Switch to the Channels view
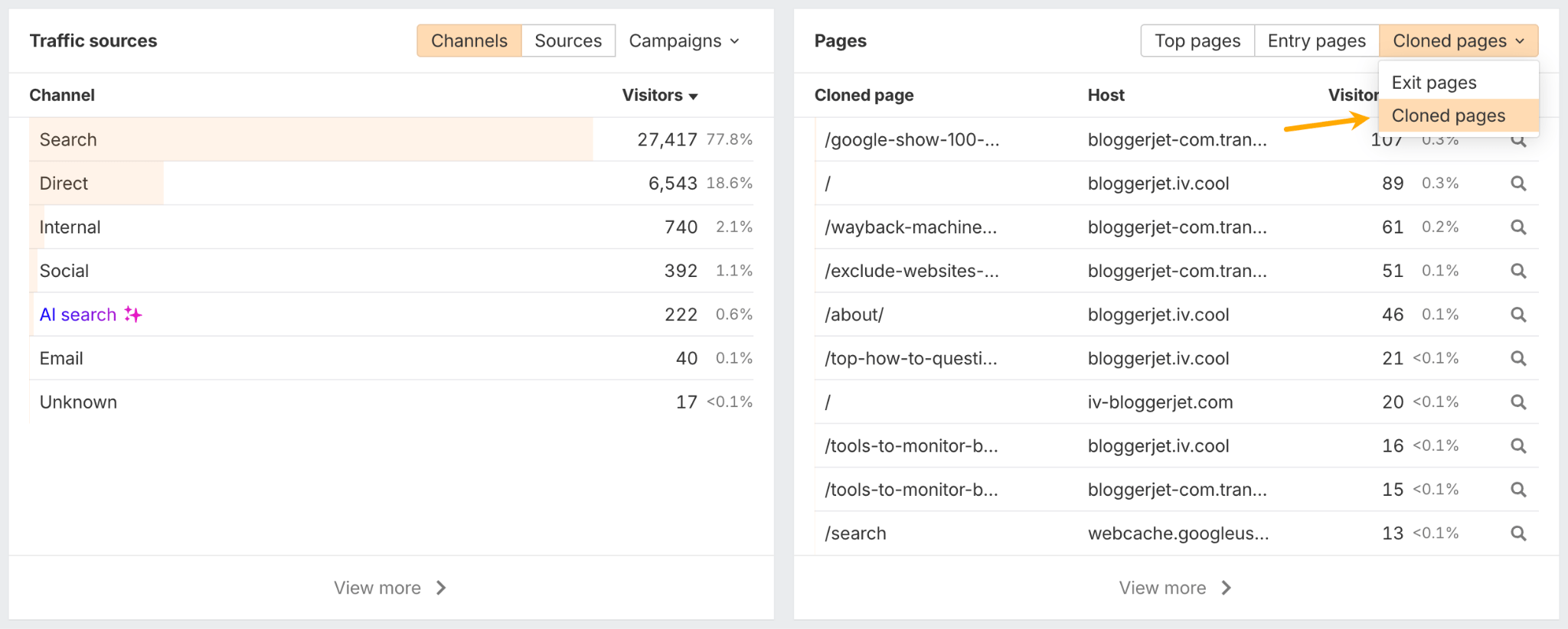The width and height of the screenshot is (1568, 629). (469, 41)
